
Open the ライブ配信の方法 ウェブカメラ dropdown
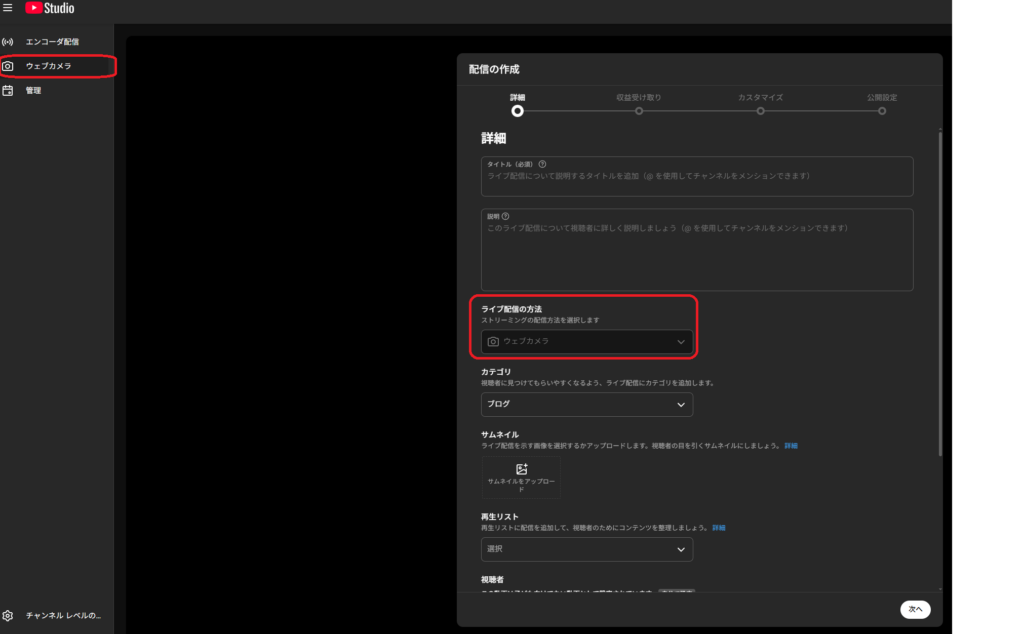[587, 342]
